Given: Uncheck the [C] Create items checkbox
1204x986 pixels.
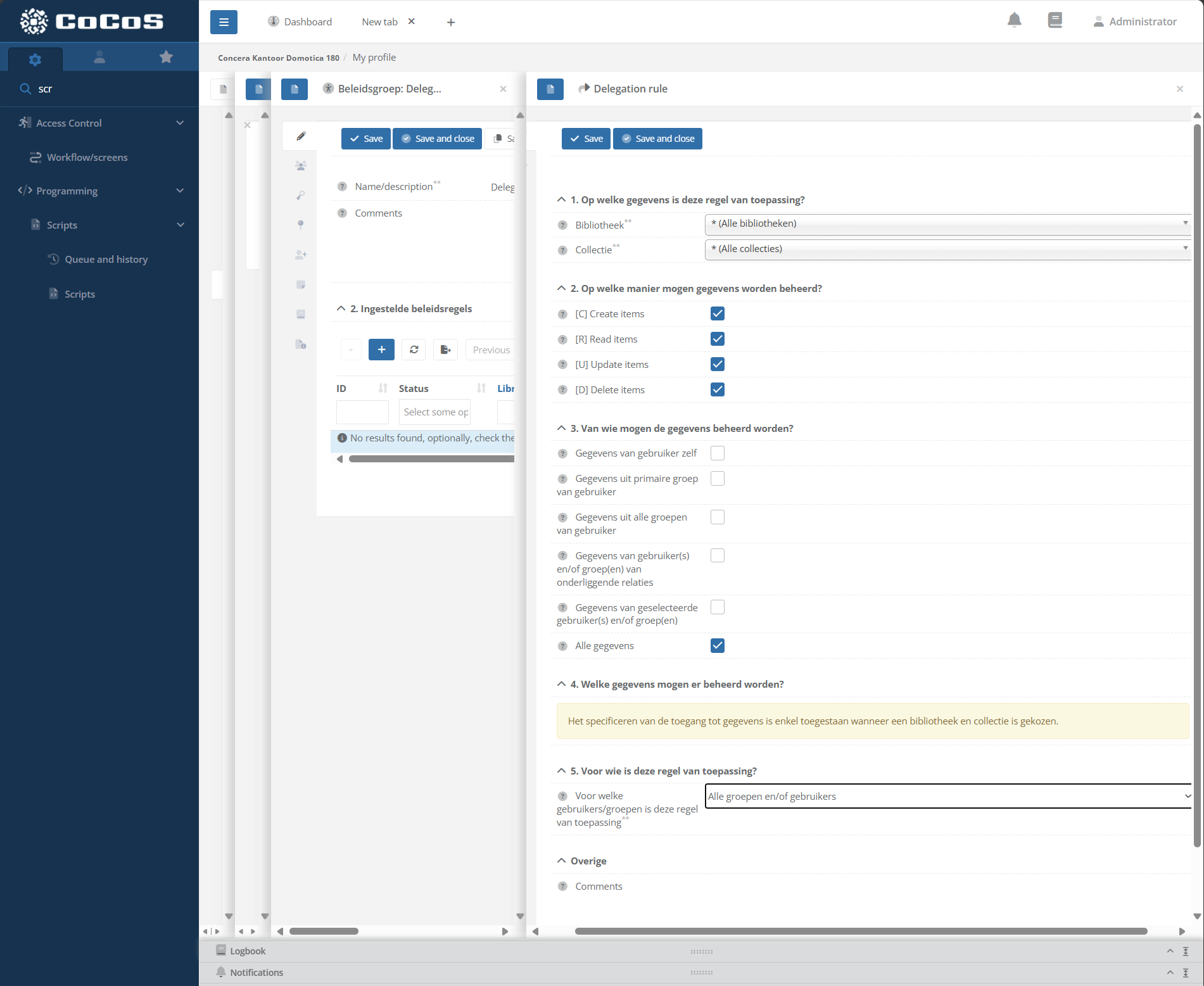Looking at the screenshot, I should point(717,313).
